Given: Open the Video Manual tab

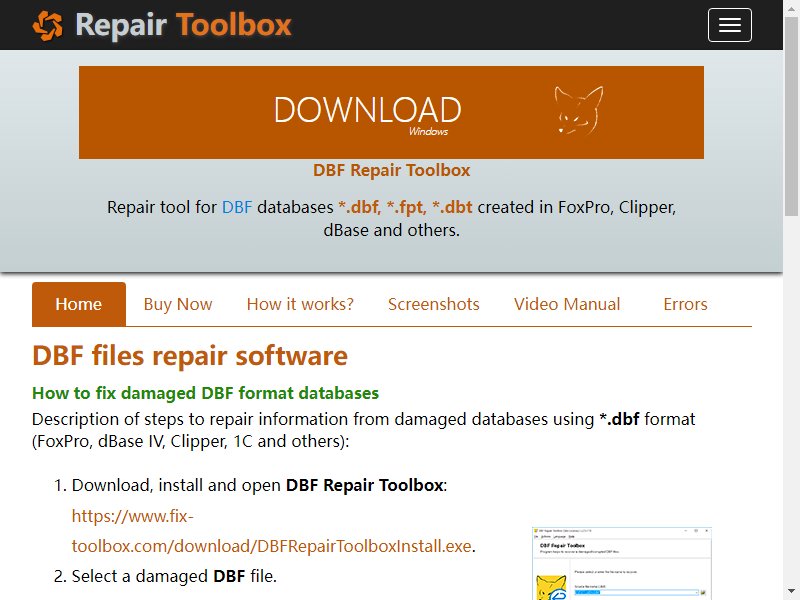Looking at the screenshot, I should [567, 304].
